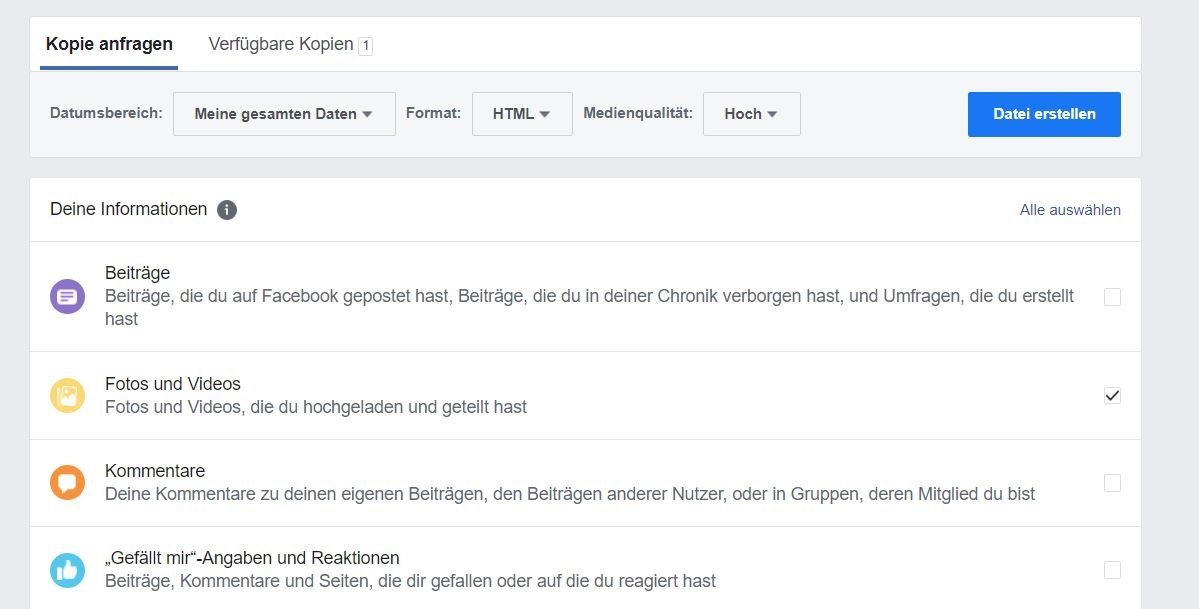Viewport: 1199px width, 609px height.
Task: Open the Medienqualität "Hoch" dropdown
Action: (751, 114)
